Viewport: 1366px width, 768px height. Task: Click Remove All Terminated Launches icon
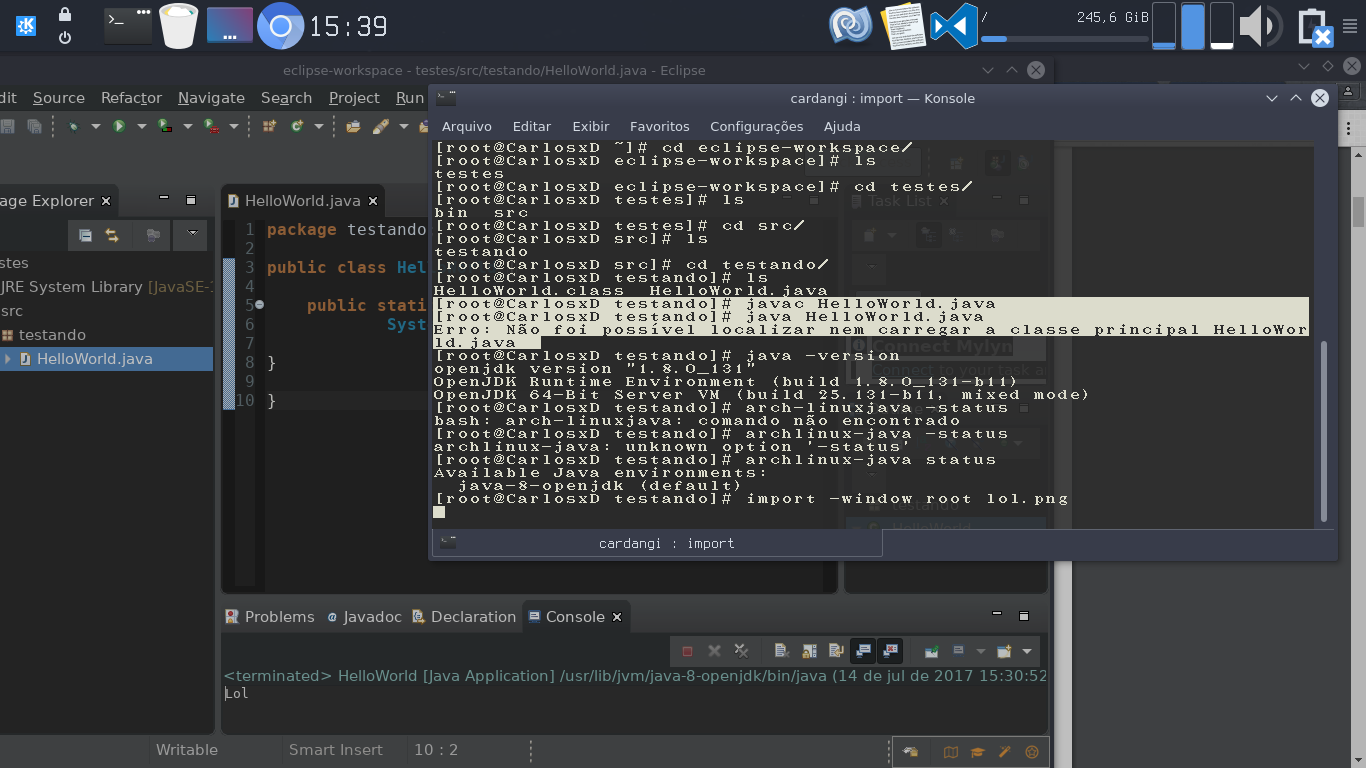point(741,651)
